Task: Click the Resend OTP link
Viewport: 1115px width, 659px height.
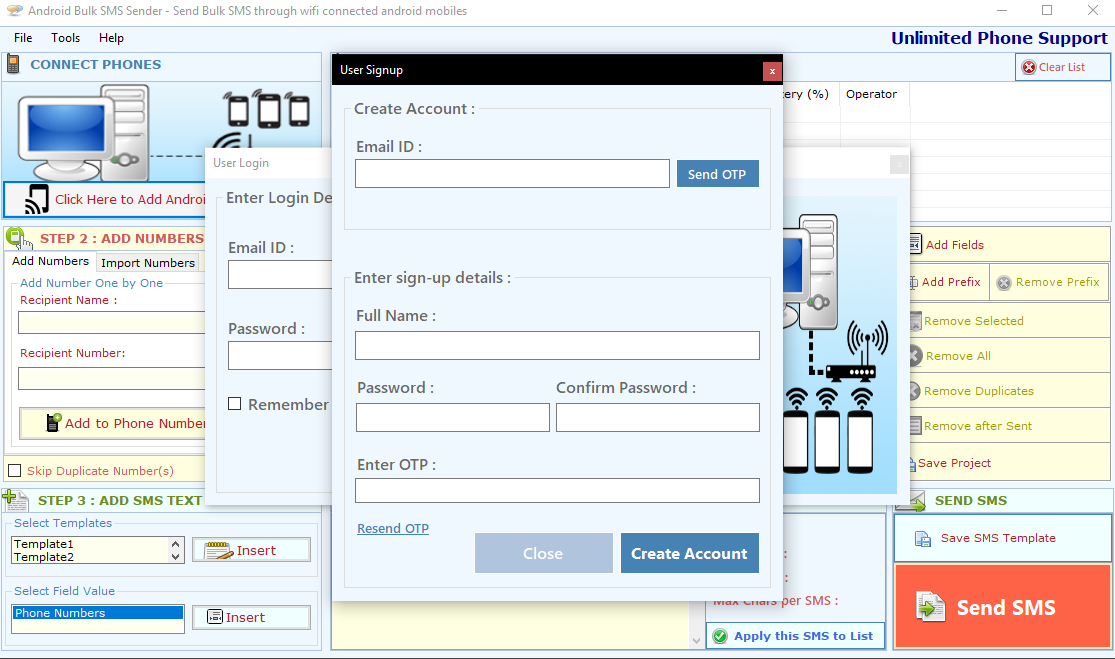Action: (x=393, y=529)
